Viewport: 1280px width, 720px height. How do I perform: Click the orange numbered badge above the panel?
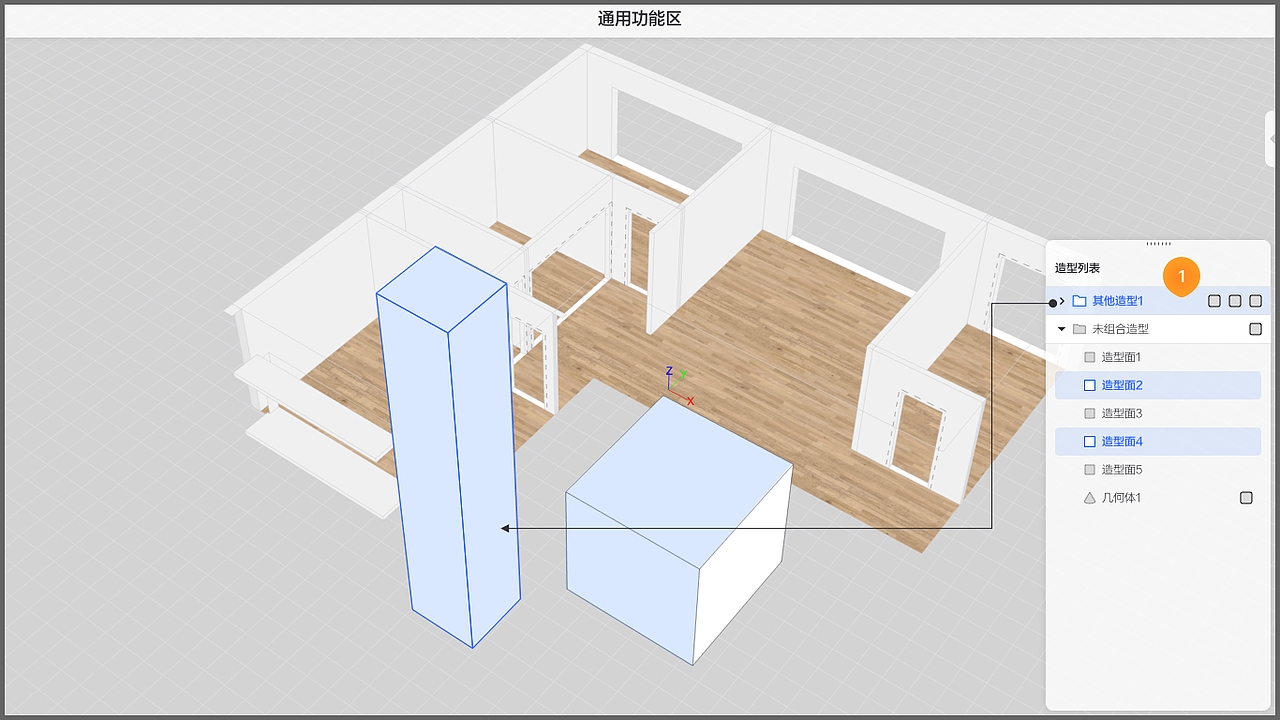[1181, 276]
